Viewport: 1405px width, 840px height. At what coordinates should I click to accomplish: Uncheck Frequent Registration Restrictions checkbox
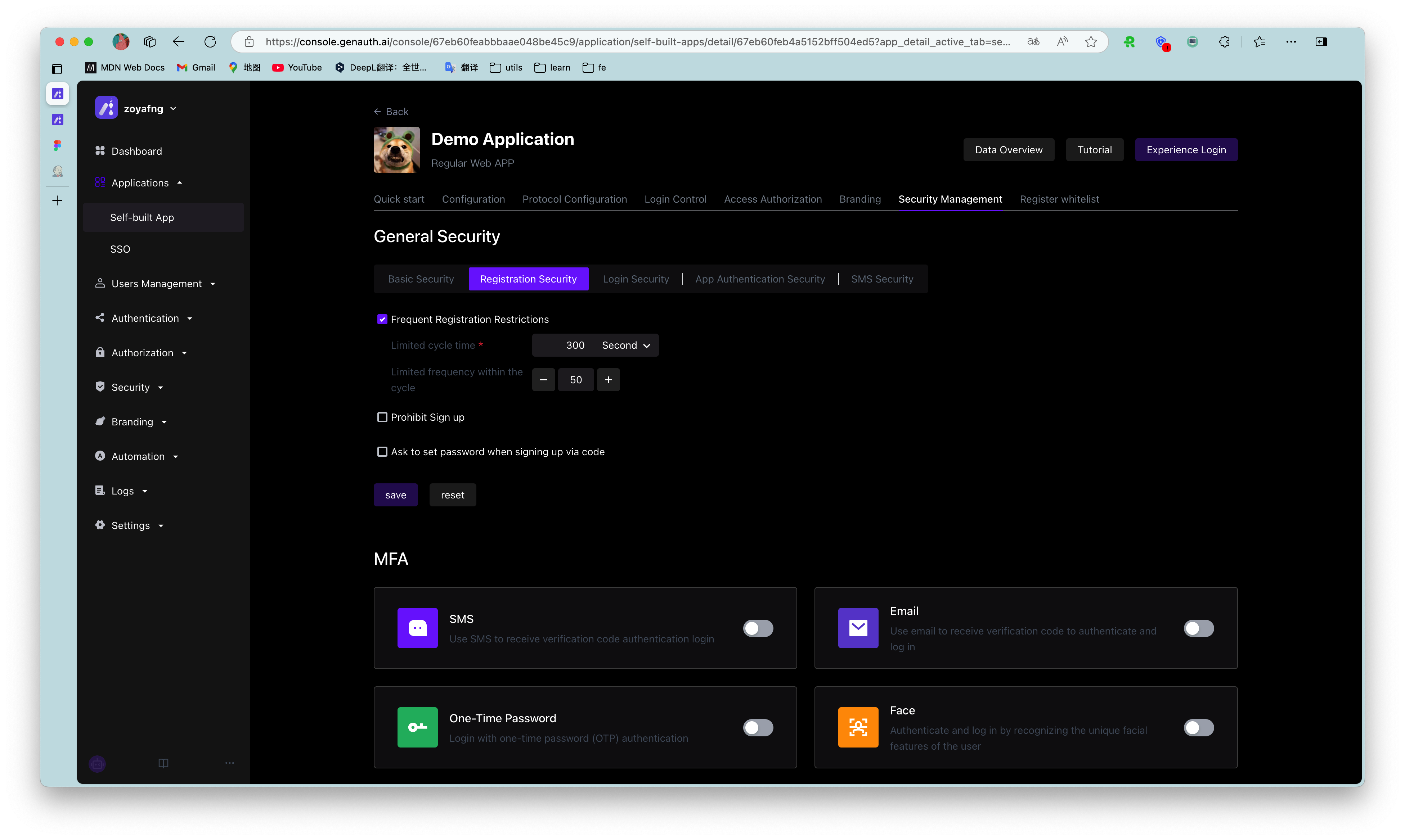[382, 319]
